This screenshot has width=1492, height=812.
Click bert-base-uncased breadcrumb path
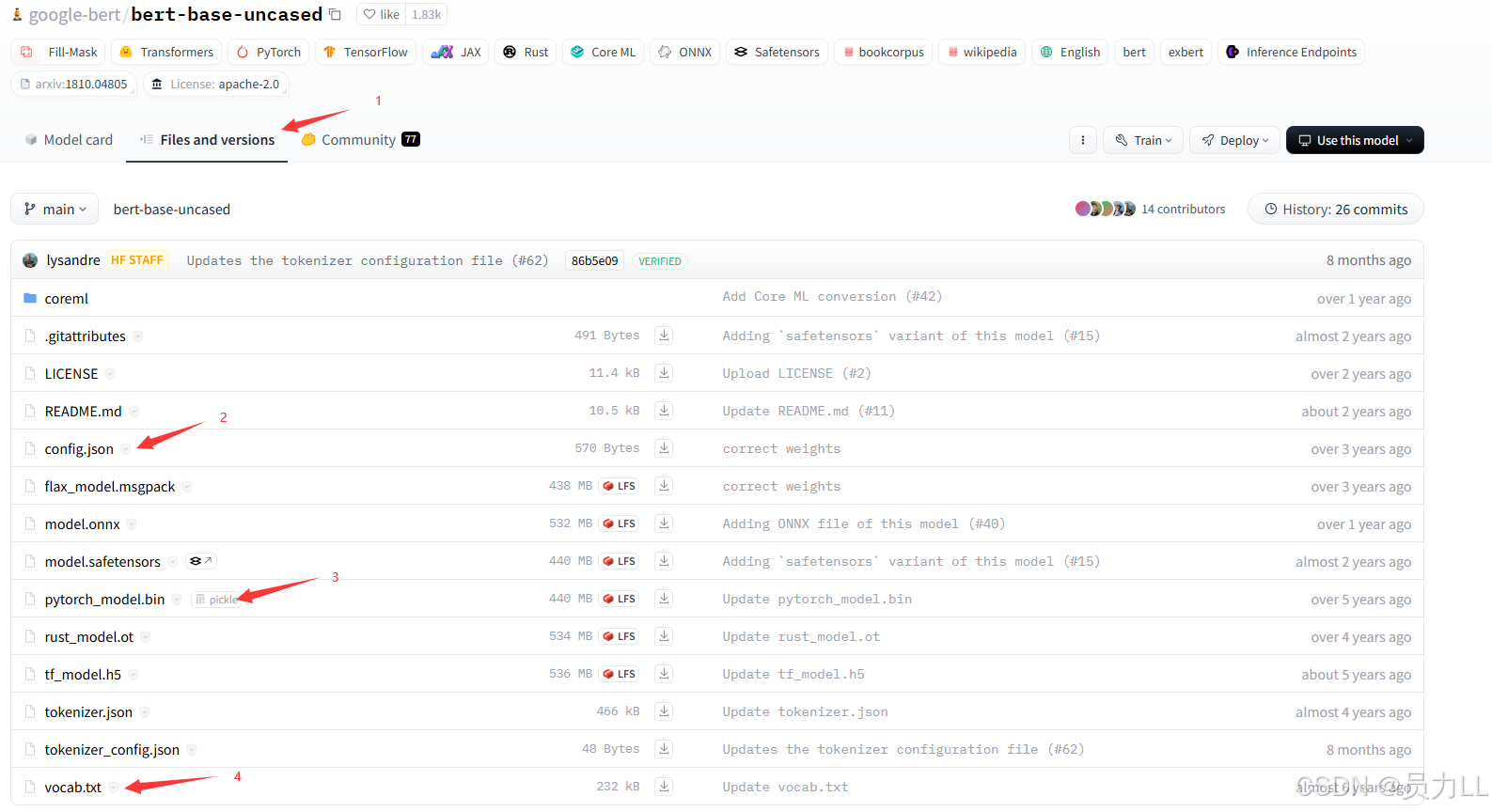coord(171,209)
